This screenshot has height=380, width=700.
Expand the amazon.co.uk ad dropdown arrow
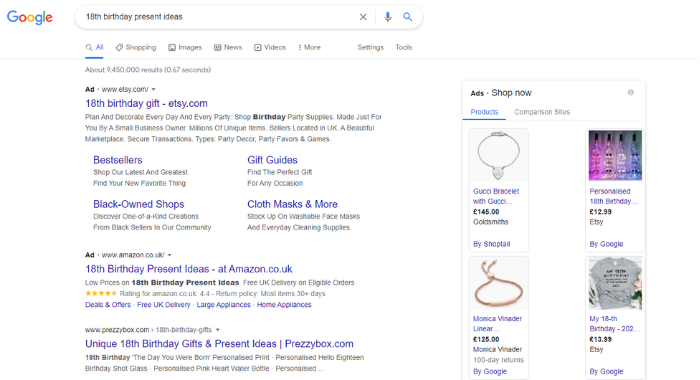(x=170, y=255)
